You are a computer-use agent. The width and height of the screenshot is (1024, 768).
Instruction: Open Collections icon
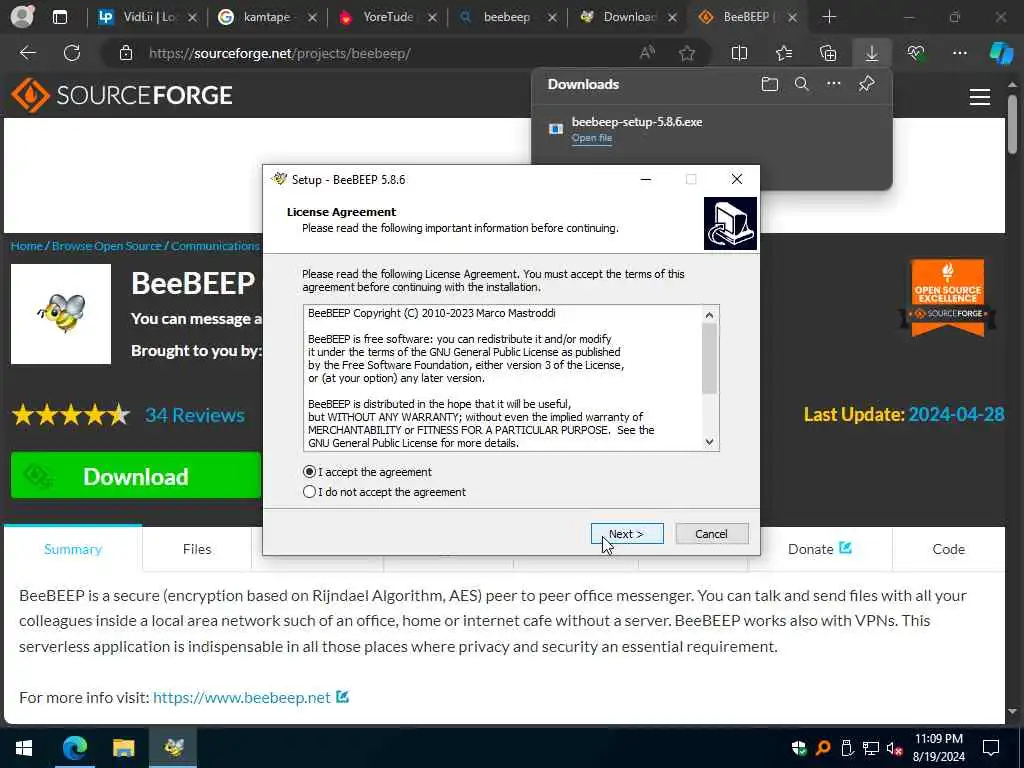point(827,54)
